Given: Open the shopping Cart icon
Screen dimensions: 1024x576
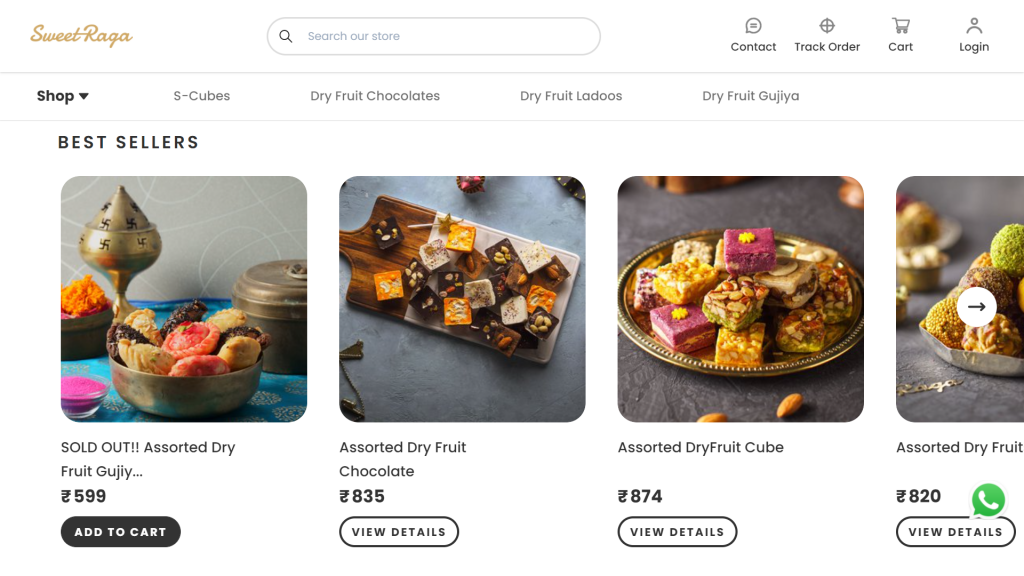Looking at the screenshot, I should 900,26.
